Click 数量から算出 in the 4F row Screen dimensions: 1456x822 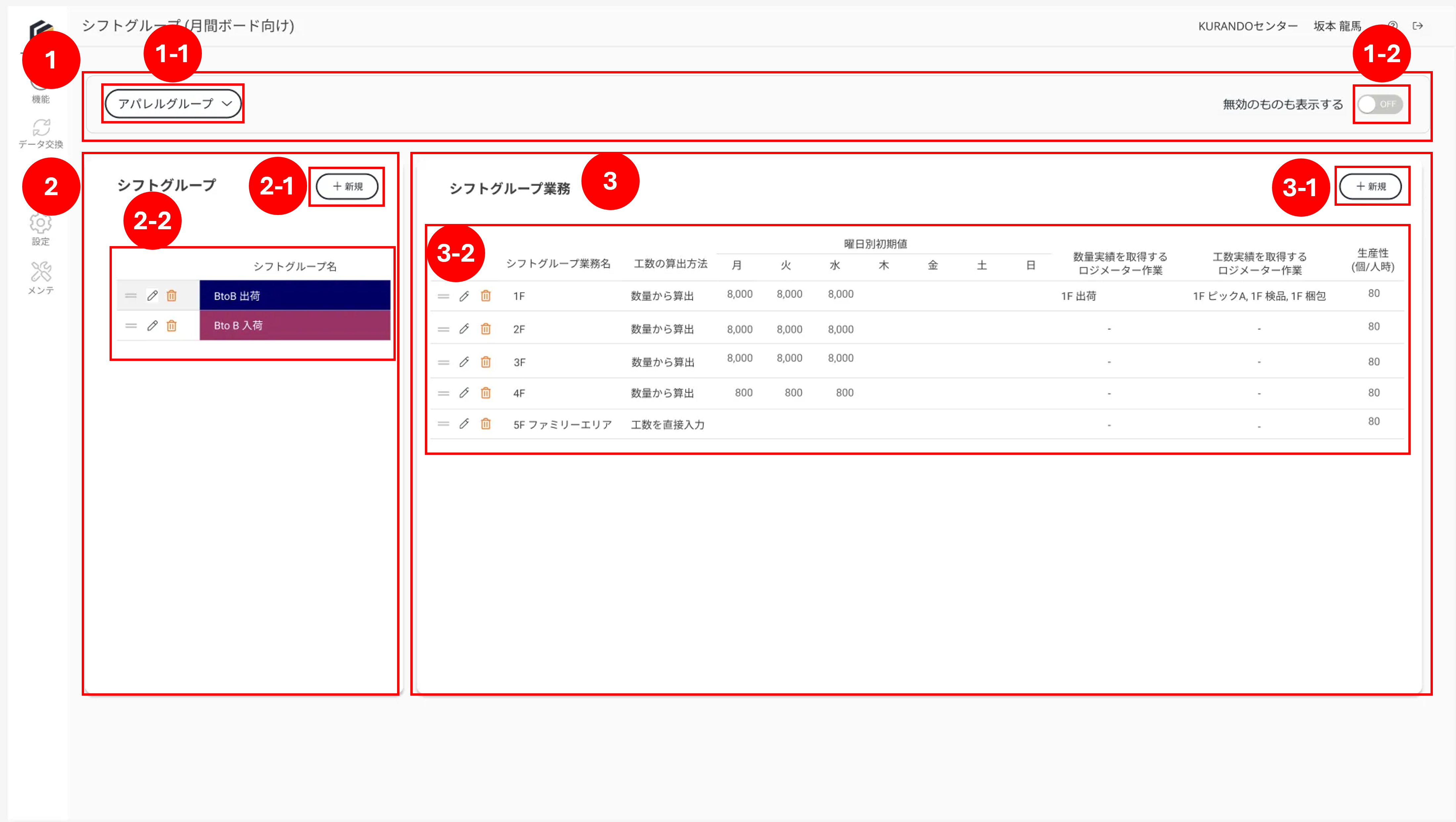662,393
